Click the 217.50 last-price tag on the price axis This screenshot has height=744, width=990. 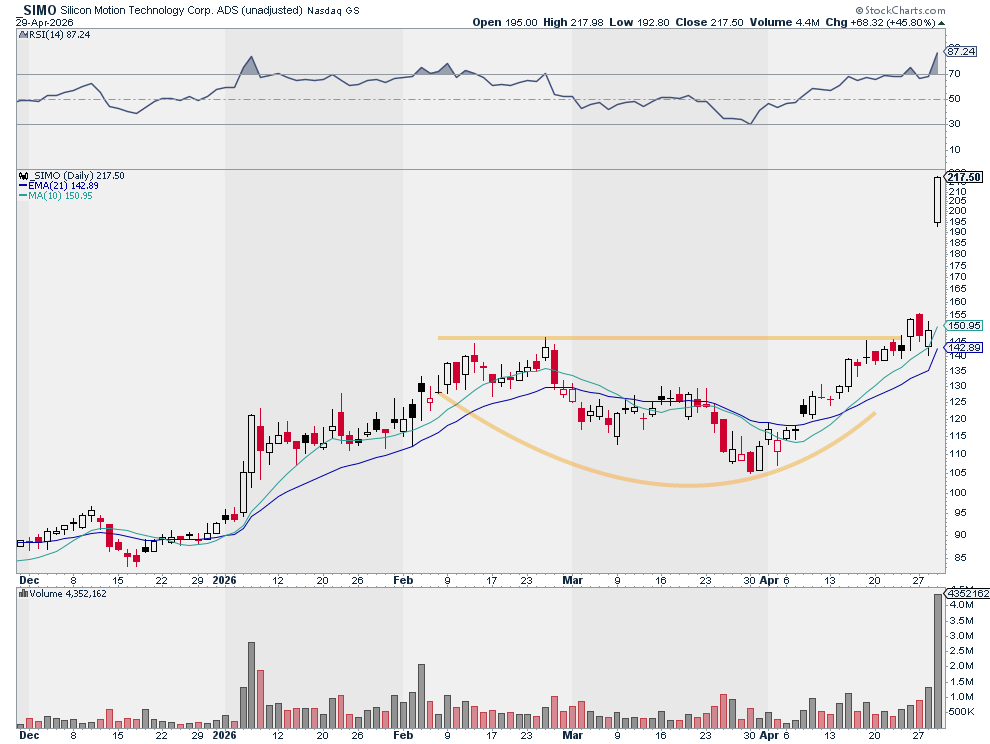pyautogui.click(x=963, y=177)
